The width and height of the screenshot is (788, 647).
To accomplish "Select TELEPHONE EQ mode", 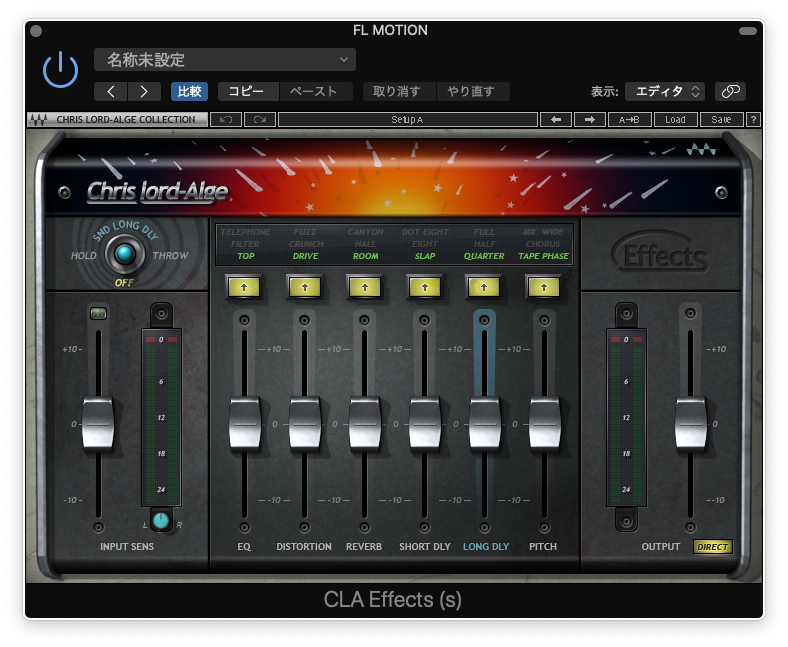I will pyautogui.click(x=245, y=232).
